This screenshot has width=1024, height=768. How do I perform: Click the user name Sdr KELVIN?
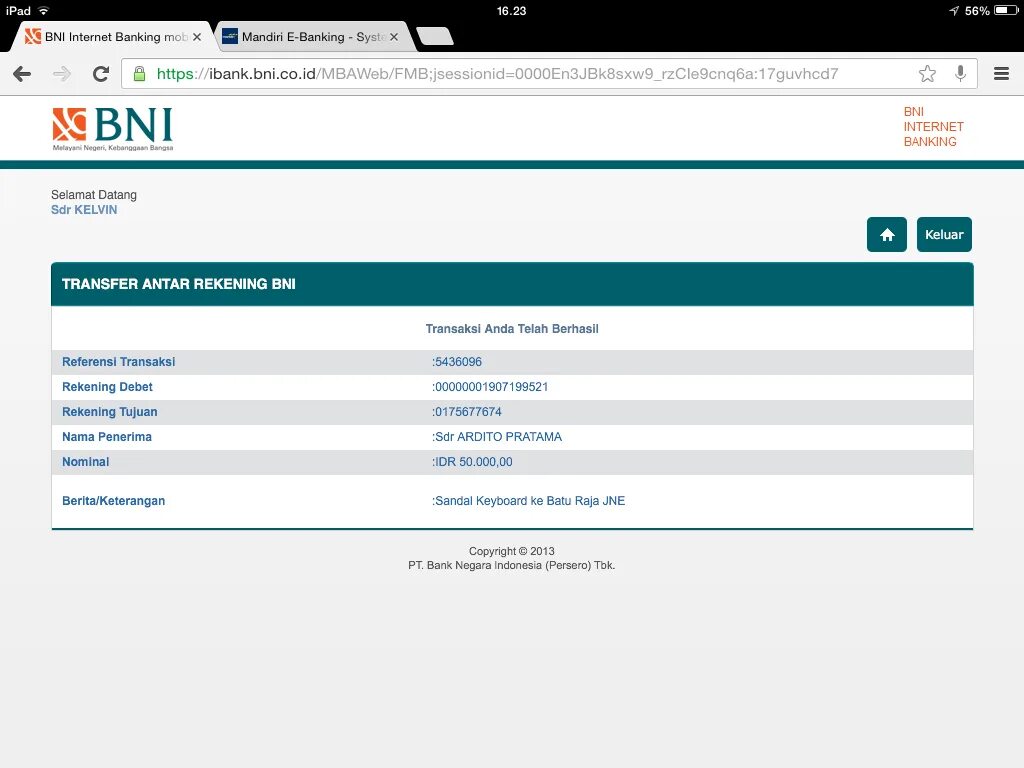[x=84, y=210]
